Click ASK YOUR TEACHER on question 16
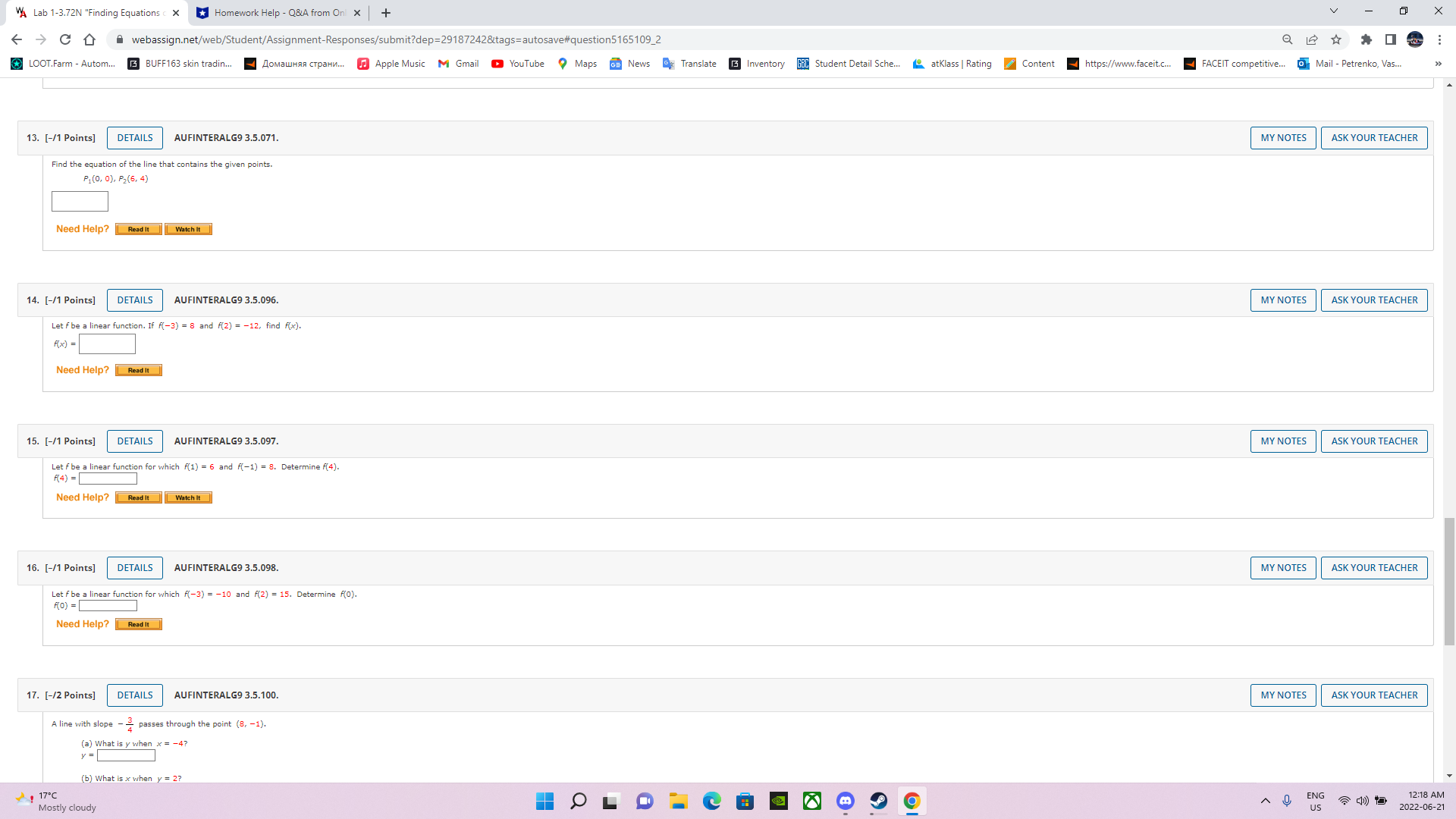Viewport: 1456px width, 819px height. pos(1373,568)
